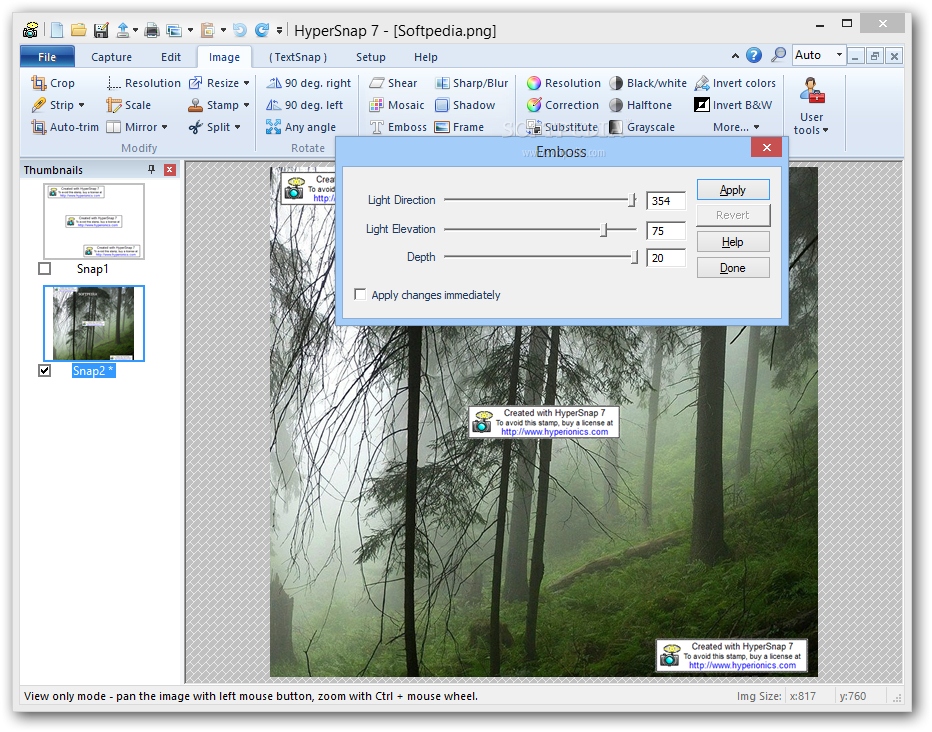The image size is (932, 732).
Task: Select the Emboss effect tool
Action: coord(398,127)
